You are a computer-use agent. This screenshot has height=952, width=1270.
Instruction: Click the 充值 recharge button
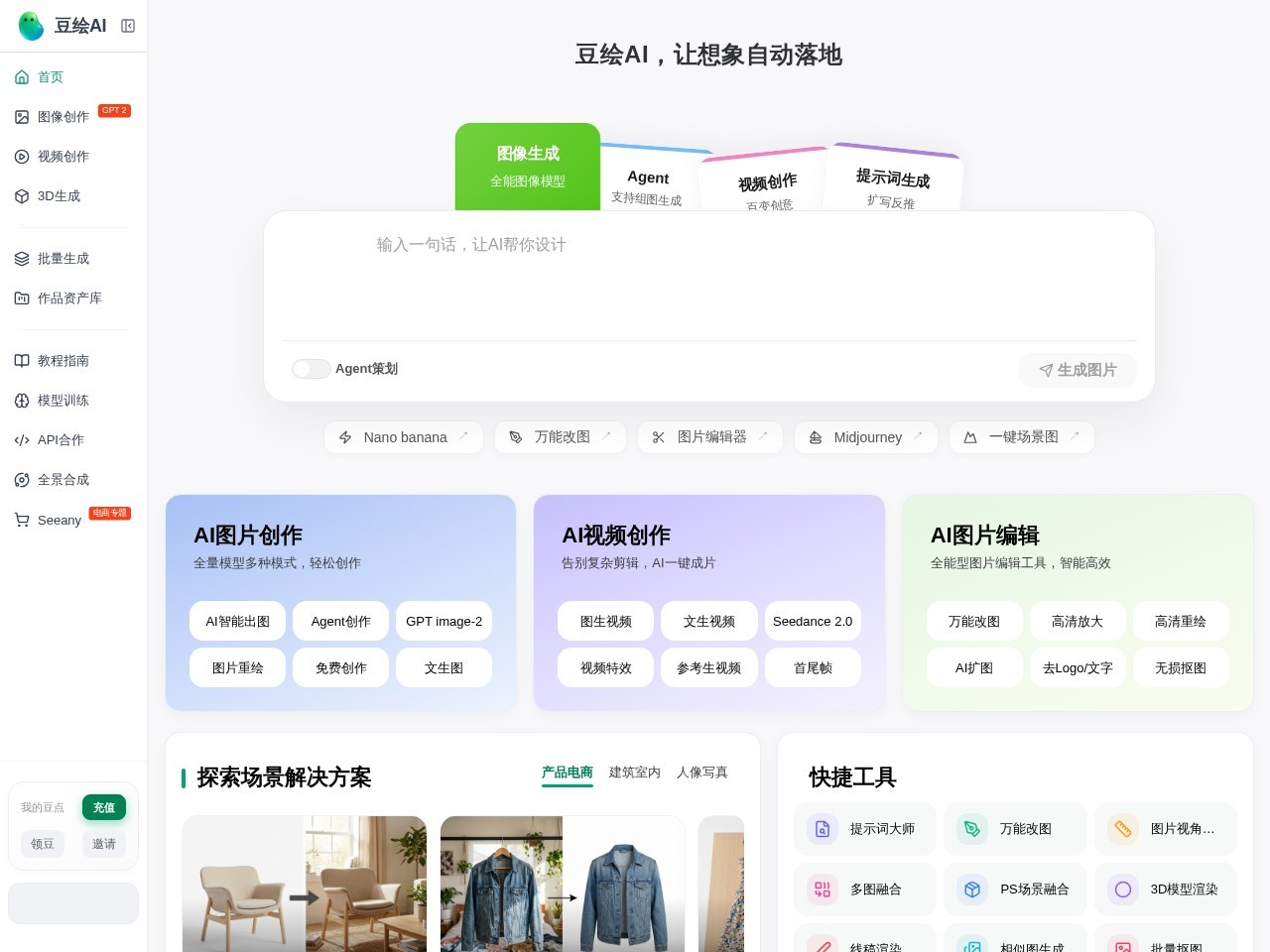click(x=104, y=807)
